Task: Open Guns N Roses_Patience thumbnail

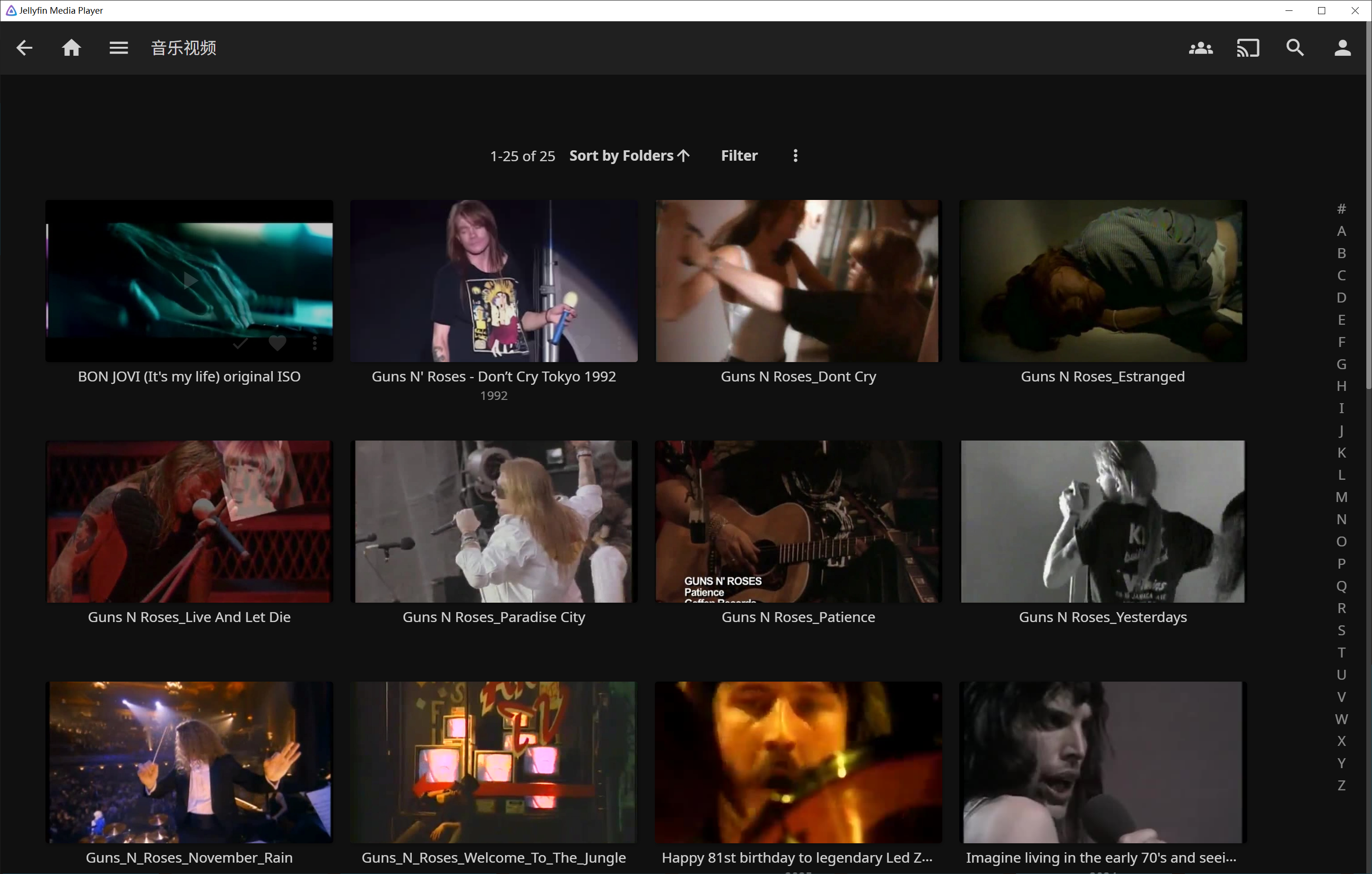Action: 798,521
